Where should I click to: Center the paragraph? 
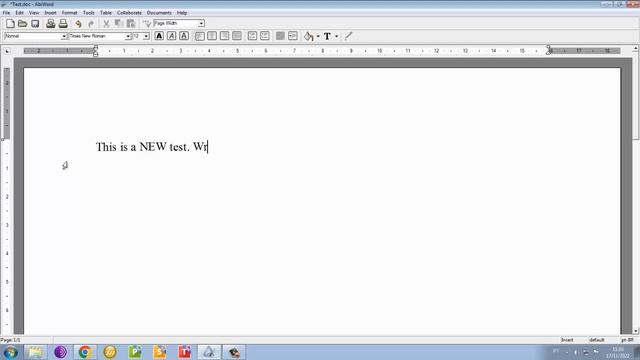212,36
